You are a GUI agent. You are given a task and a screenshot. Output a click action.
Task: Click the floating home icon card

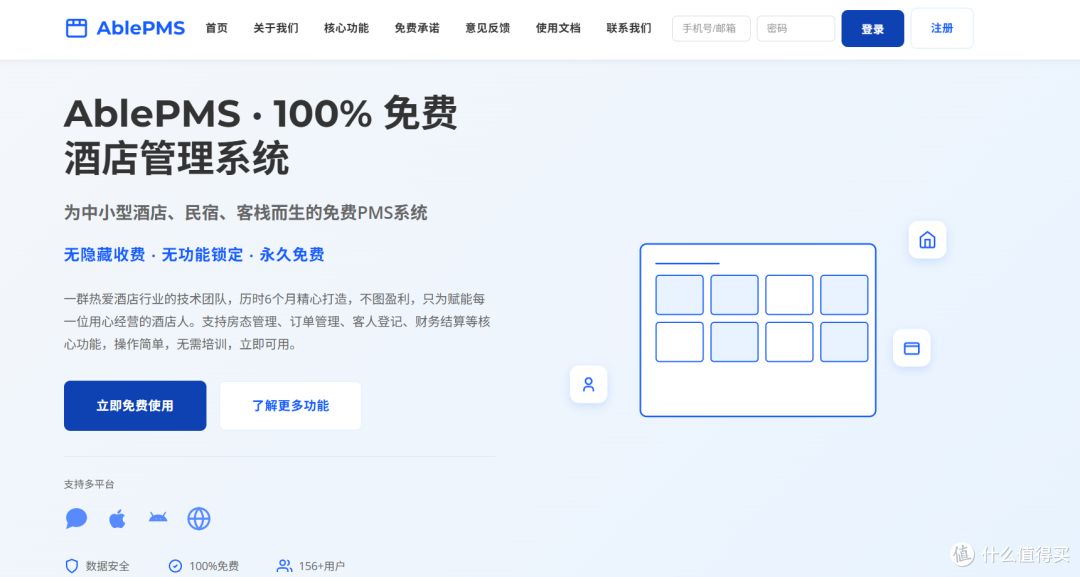pyautogui.click(x=927, y=240)
